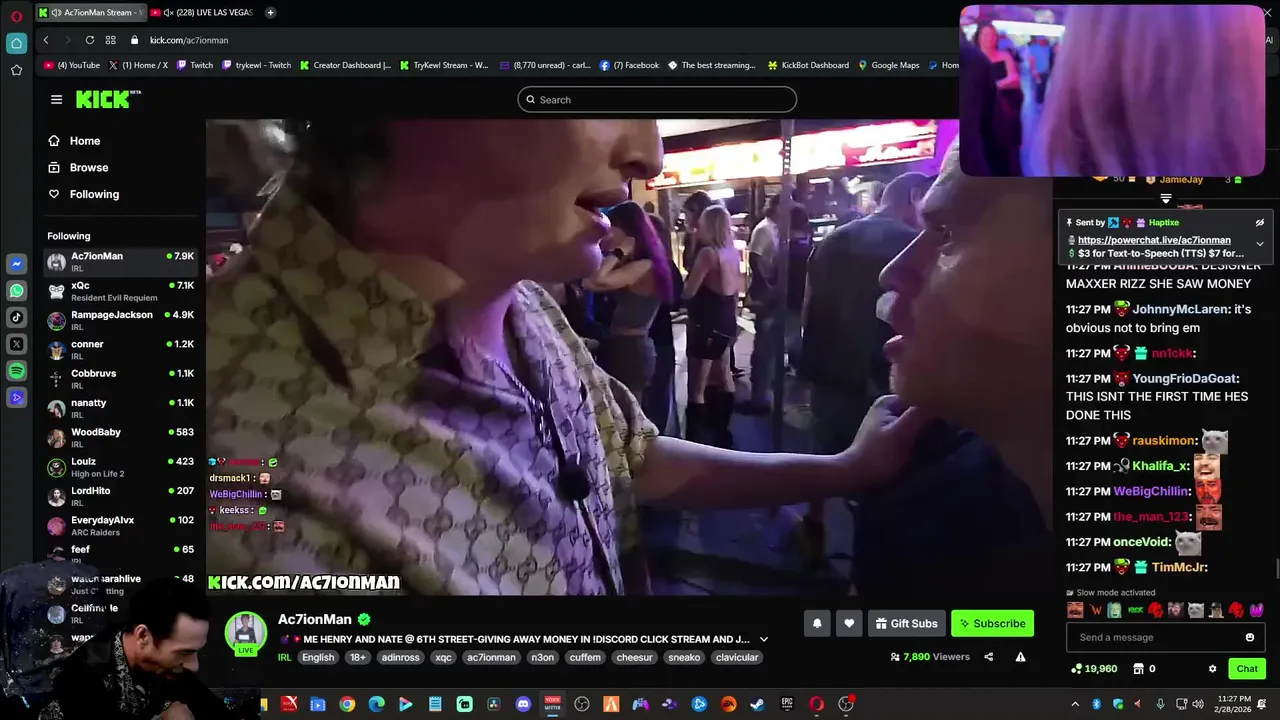
Task: Show hidden system tray icons
Action: tap(1075, 704)
